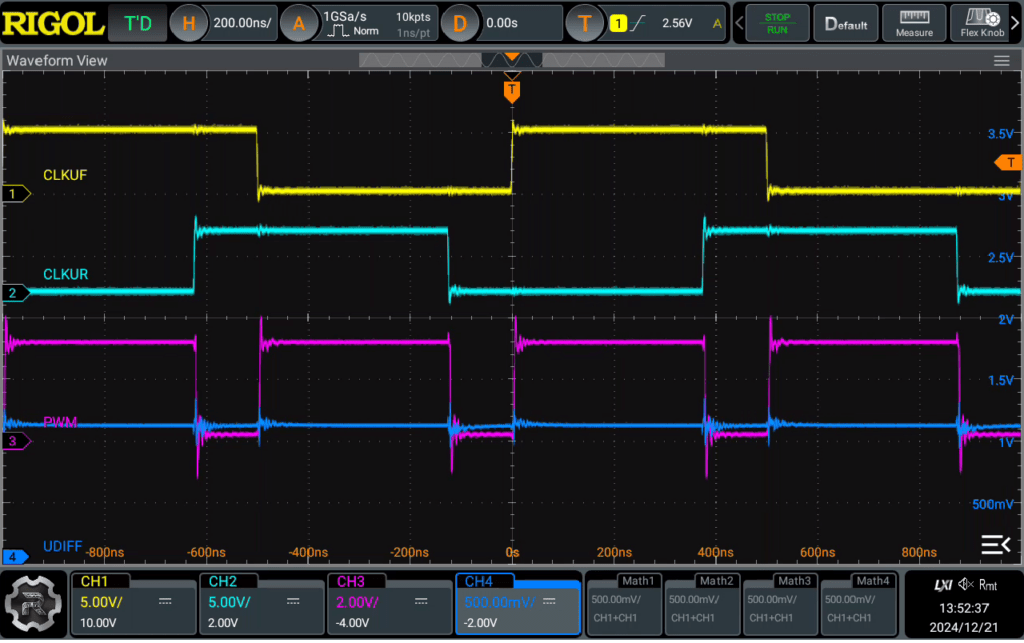Toggle the STOP/RUN acquisition button

[777, 24]
